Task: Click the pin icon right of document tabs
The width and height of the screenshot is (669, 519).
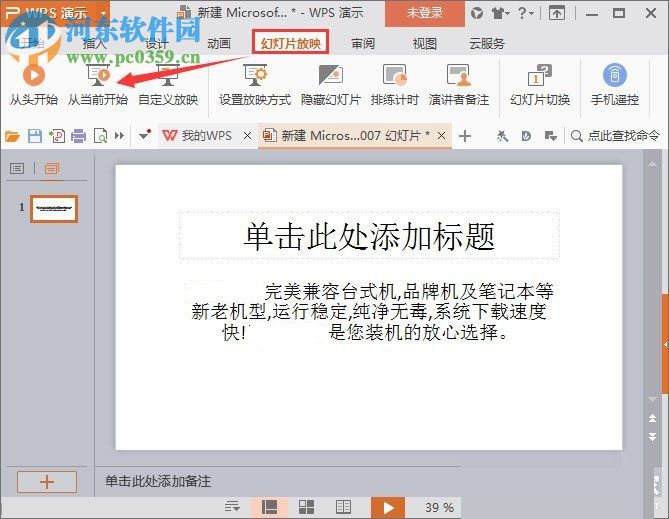Action: click(x=502, y=136)
